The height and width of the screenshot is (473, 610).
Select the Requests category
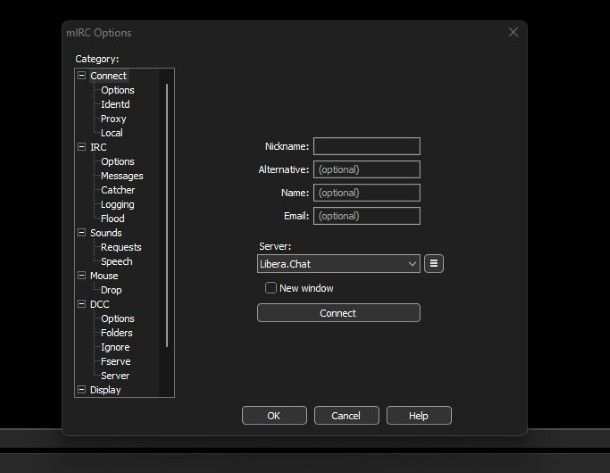pos(121,247)
